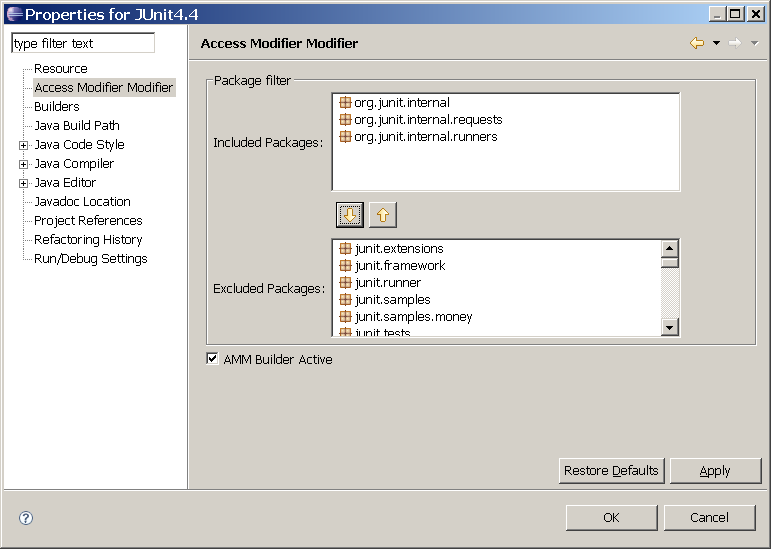Expand Java Editor node
771x549 pixels.
tap(23, 183)
